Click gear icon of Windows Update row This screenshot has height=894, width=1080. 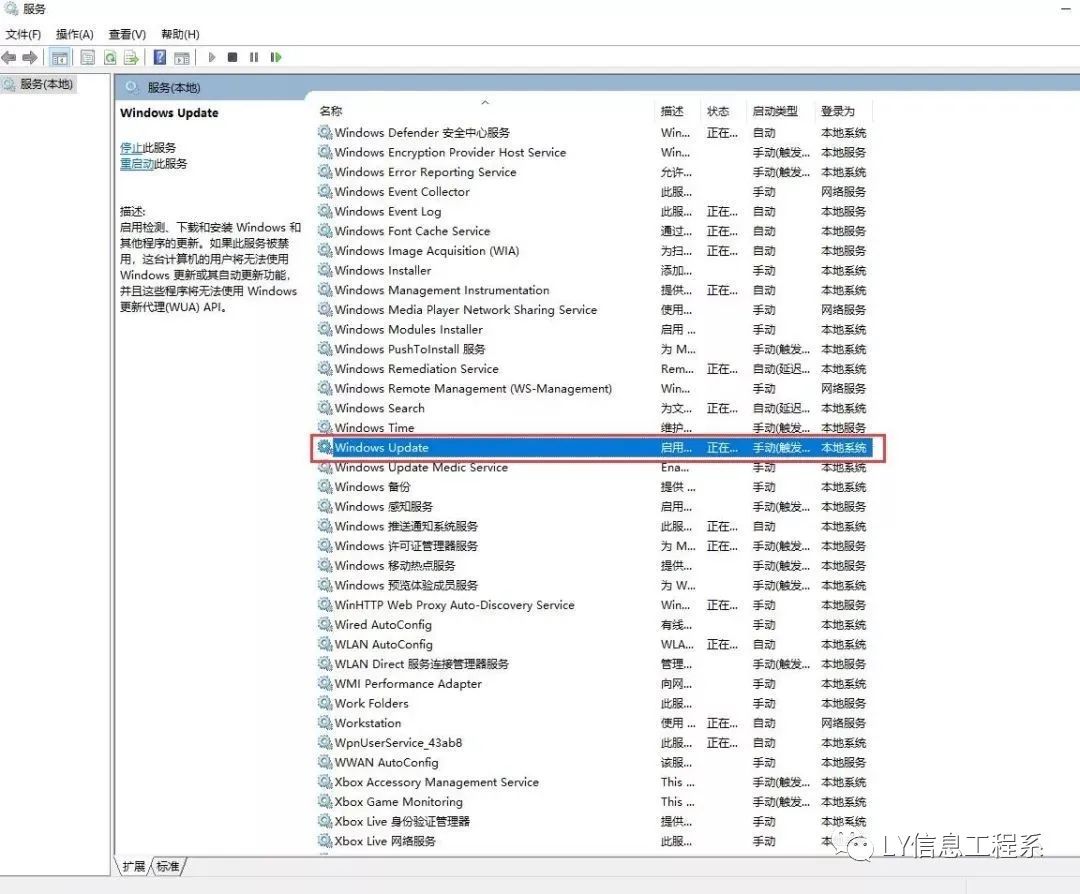pos(325,447)
